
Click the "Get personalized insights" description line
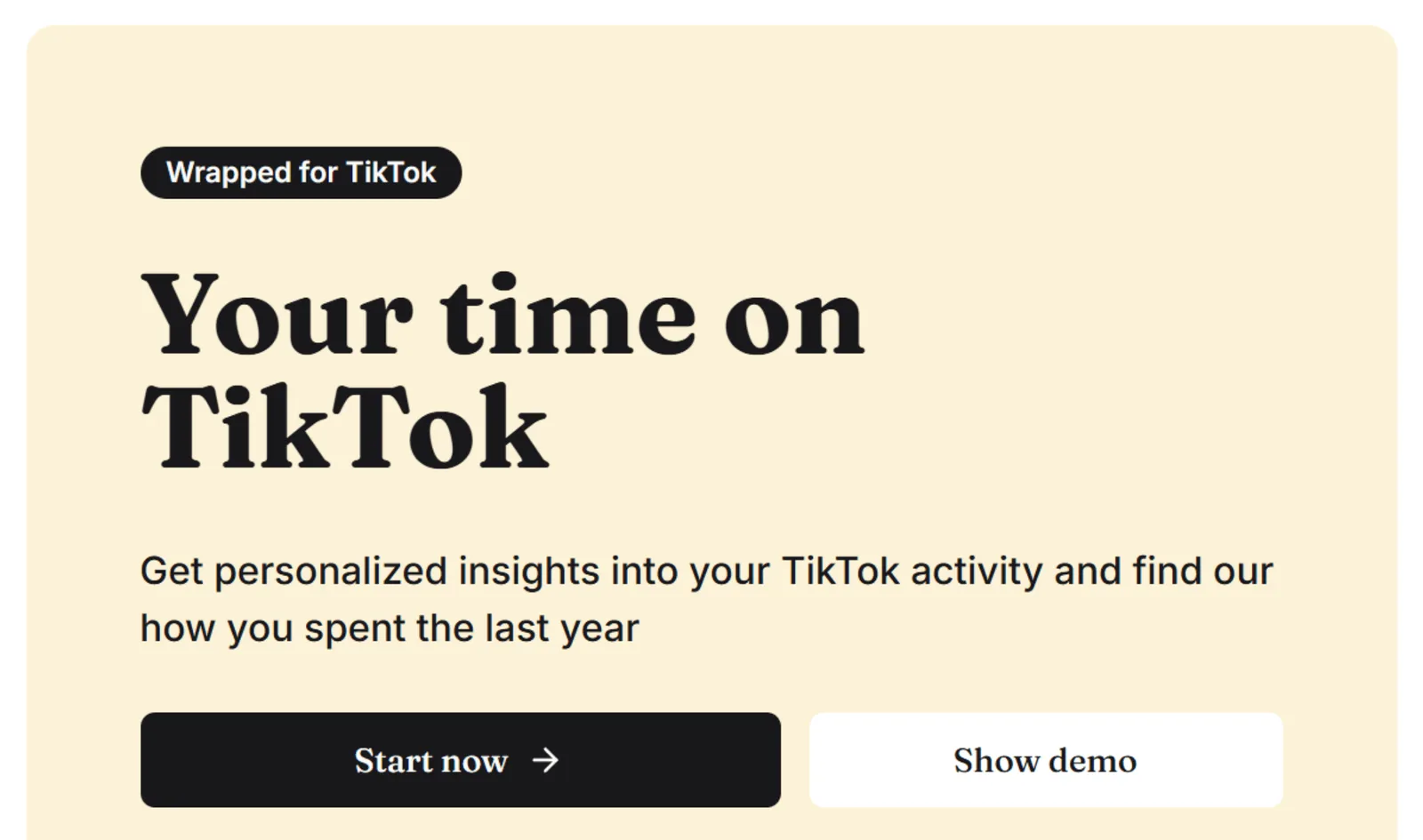[x=706, y=571]
